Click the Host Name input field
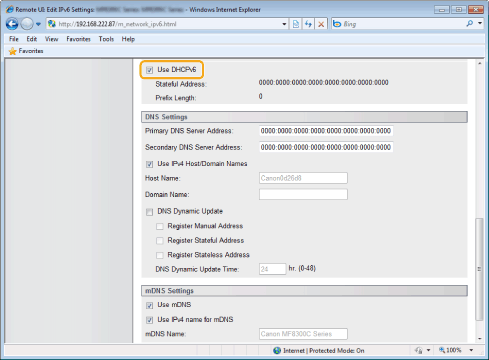This screenshot has width=489, height=360. (x=303, y=178)
